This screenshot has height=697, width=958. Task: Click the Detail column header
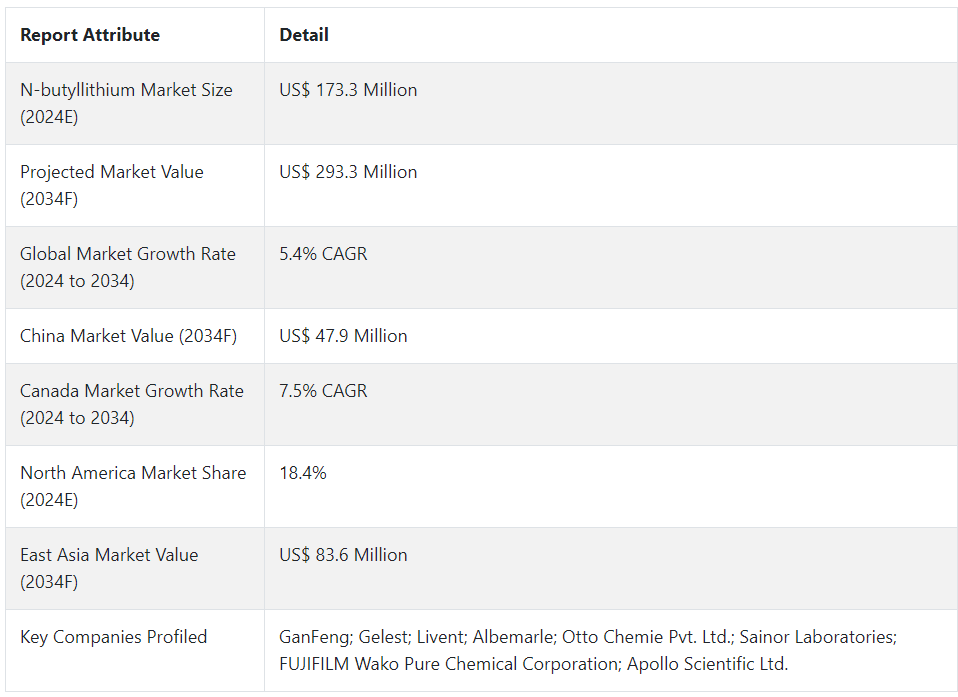tap(304, 35)
